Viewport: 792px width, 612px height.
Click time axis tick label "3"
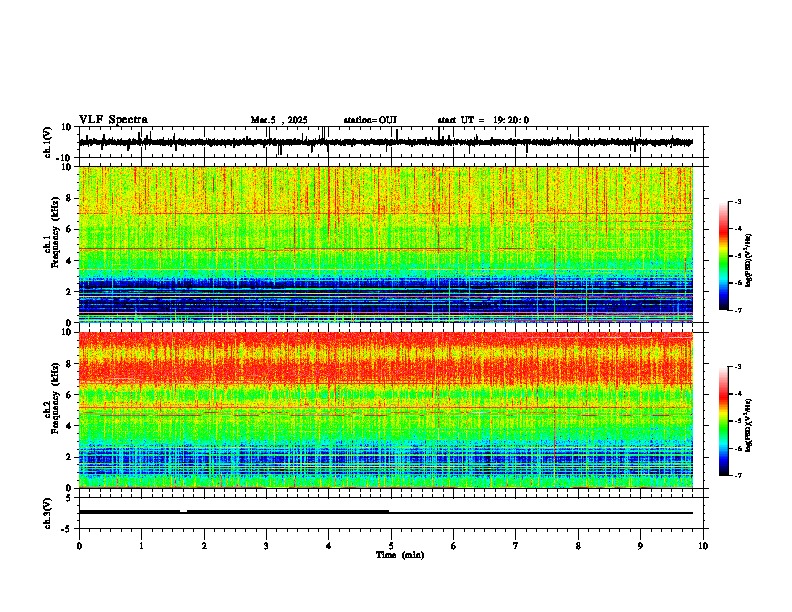[x=266, y=546]
